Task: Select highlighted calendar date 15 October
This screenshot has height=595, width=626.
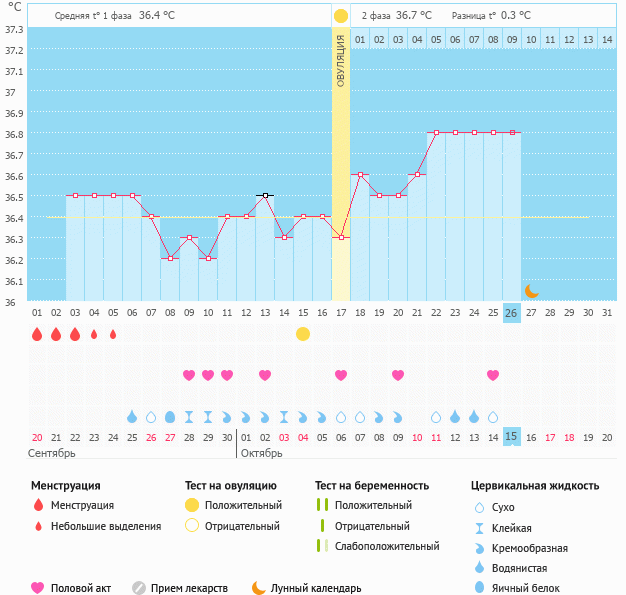Action: (511, 436)
